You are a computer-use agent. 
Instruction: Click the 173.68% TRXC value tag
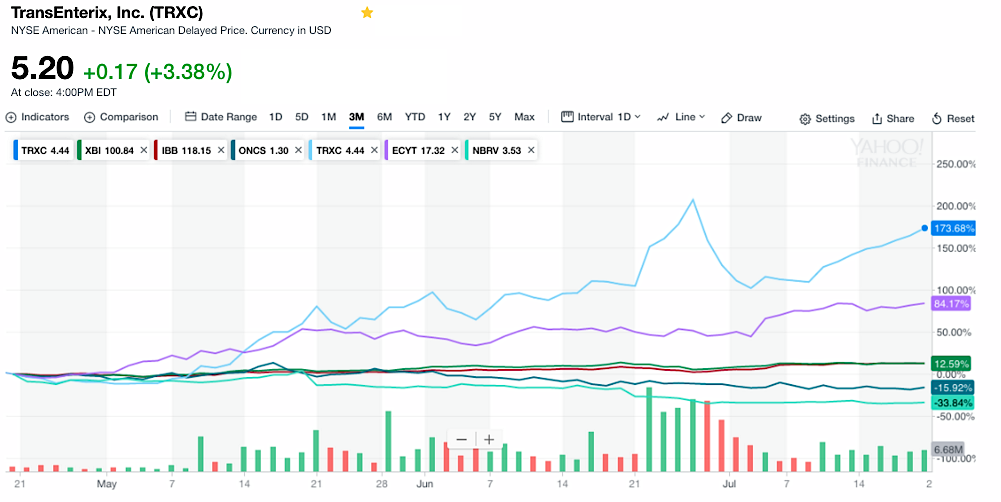953,228
